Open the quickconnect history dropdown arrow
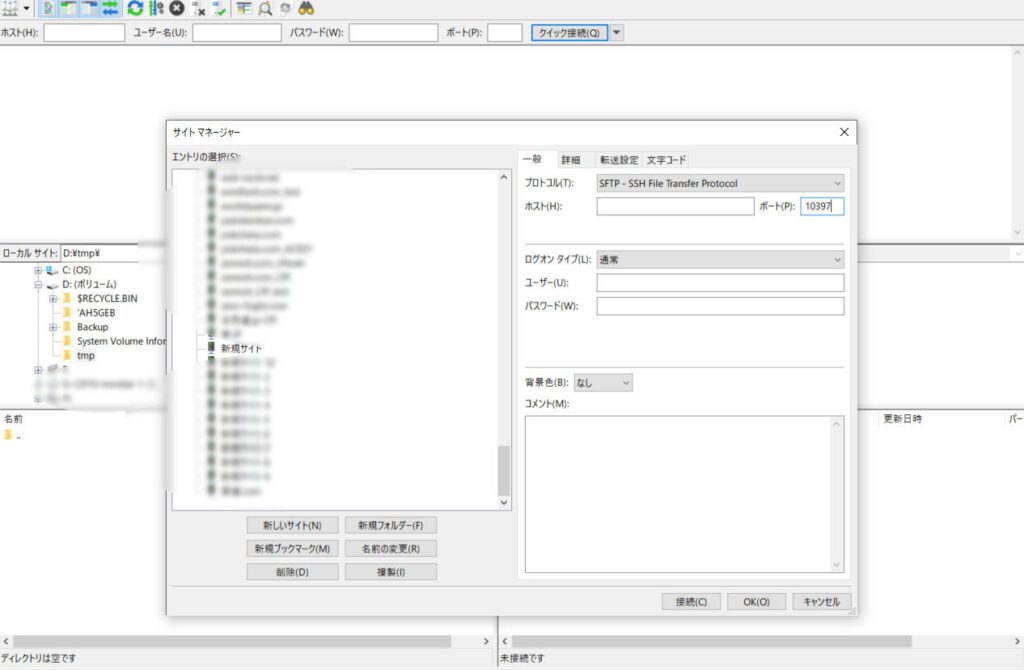Screen dimensions: 1024x670 point(616,33)
